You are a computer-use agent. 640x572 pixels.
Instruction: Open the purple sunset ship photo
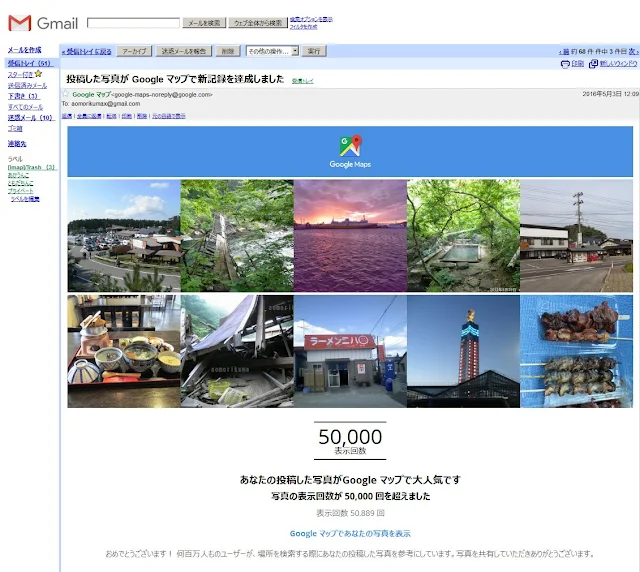(350, 236)
